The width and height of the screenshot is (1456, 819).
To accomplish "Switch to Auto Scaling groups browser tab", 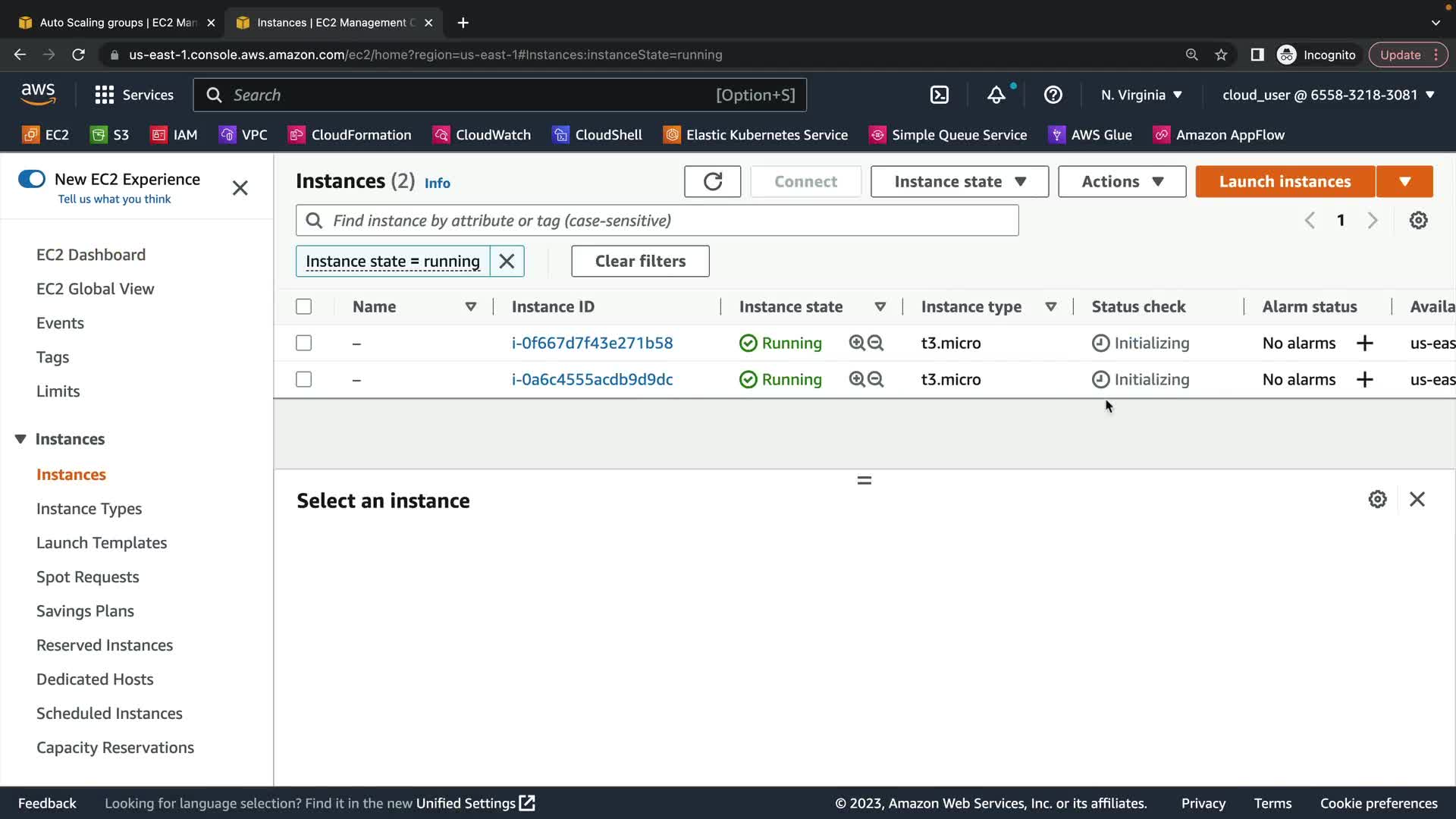I will coord(118,23).
